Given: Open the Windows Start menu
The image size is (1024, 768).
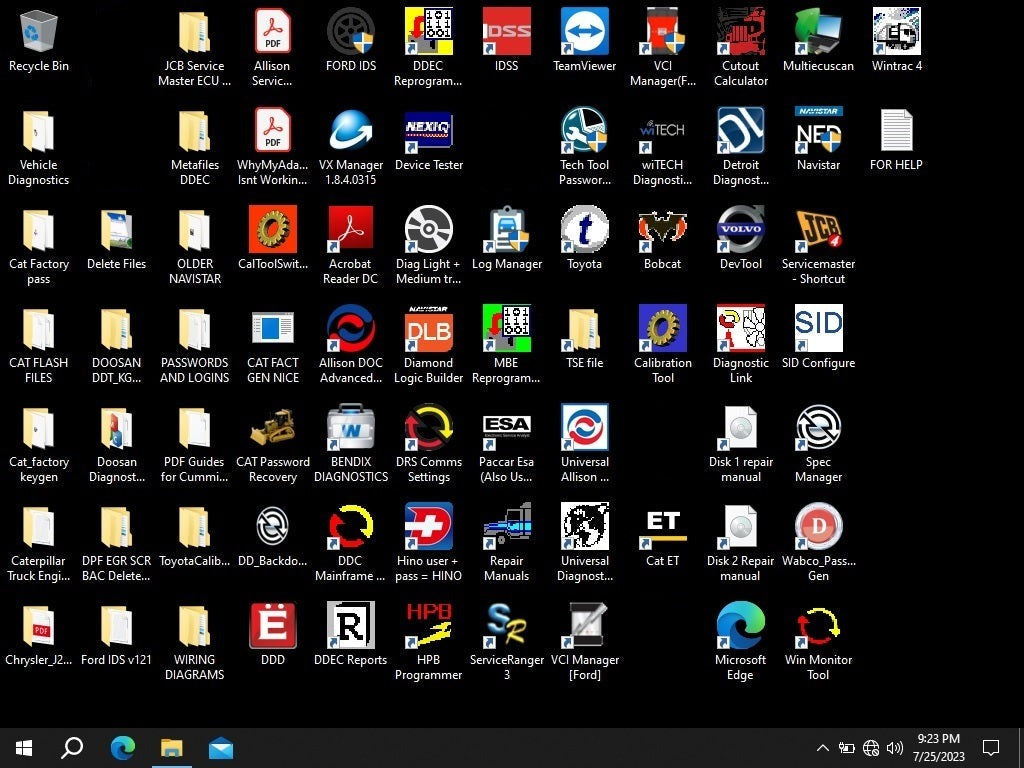Looking at the screenshot, I should 24,748.
